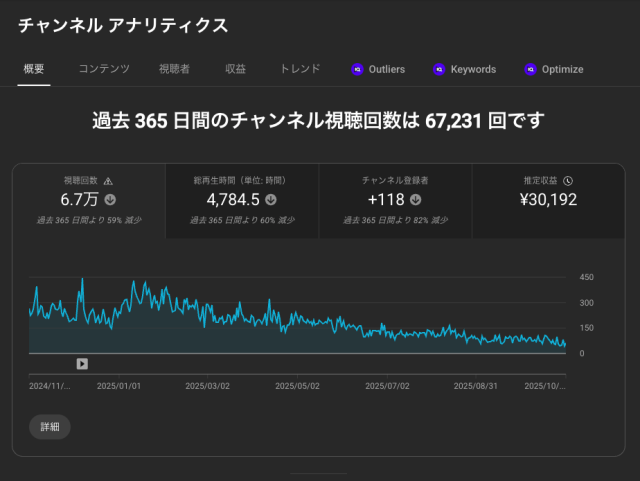Open the 視聴者 tab

(x=174, y=69)
